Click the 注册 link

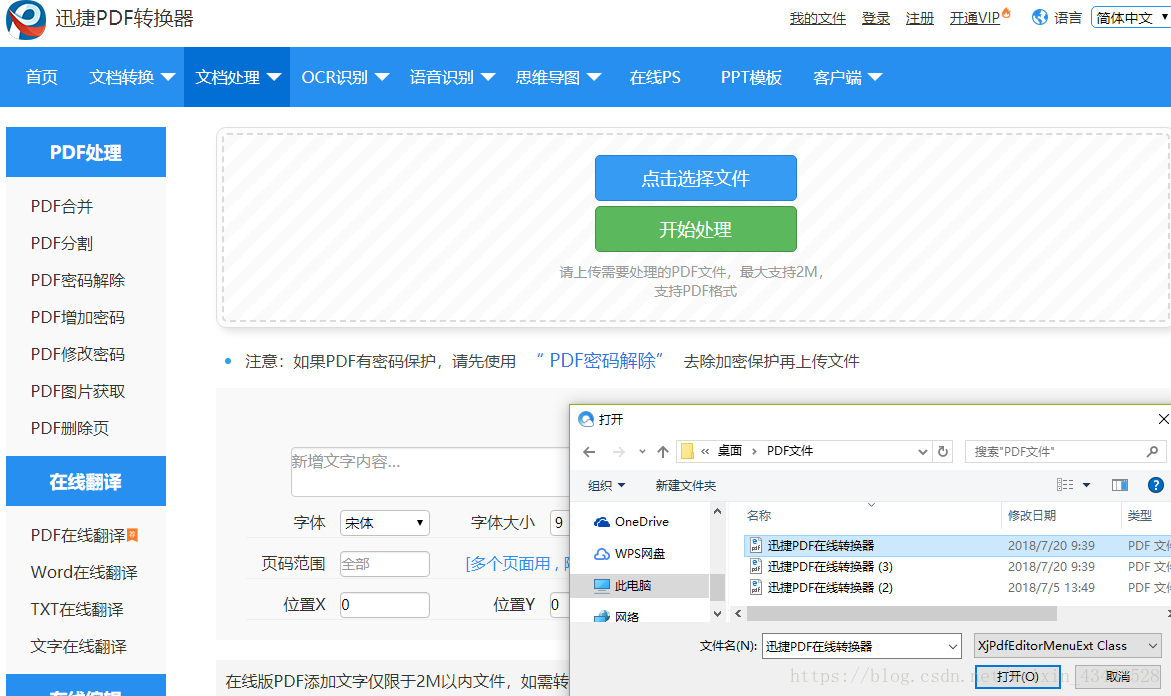click(x=919, y=18)
